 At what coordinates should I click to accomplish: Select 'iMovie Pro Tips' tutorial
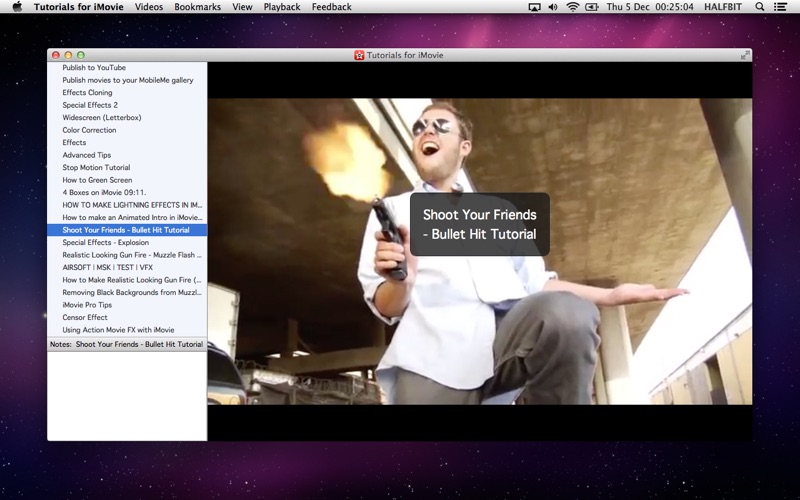[x=127, y=305]
